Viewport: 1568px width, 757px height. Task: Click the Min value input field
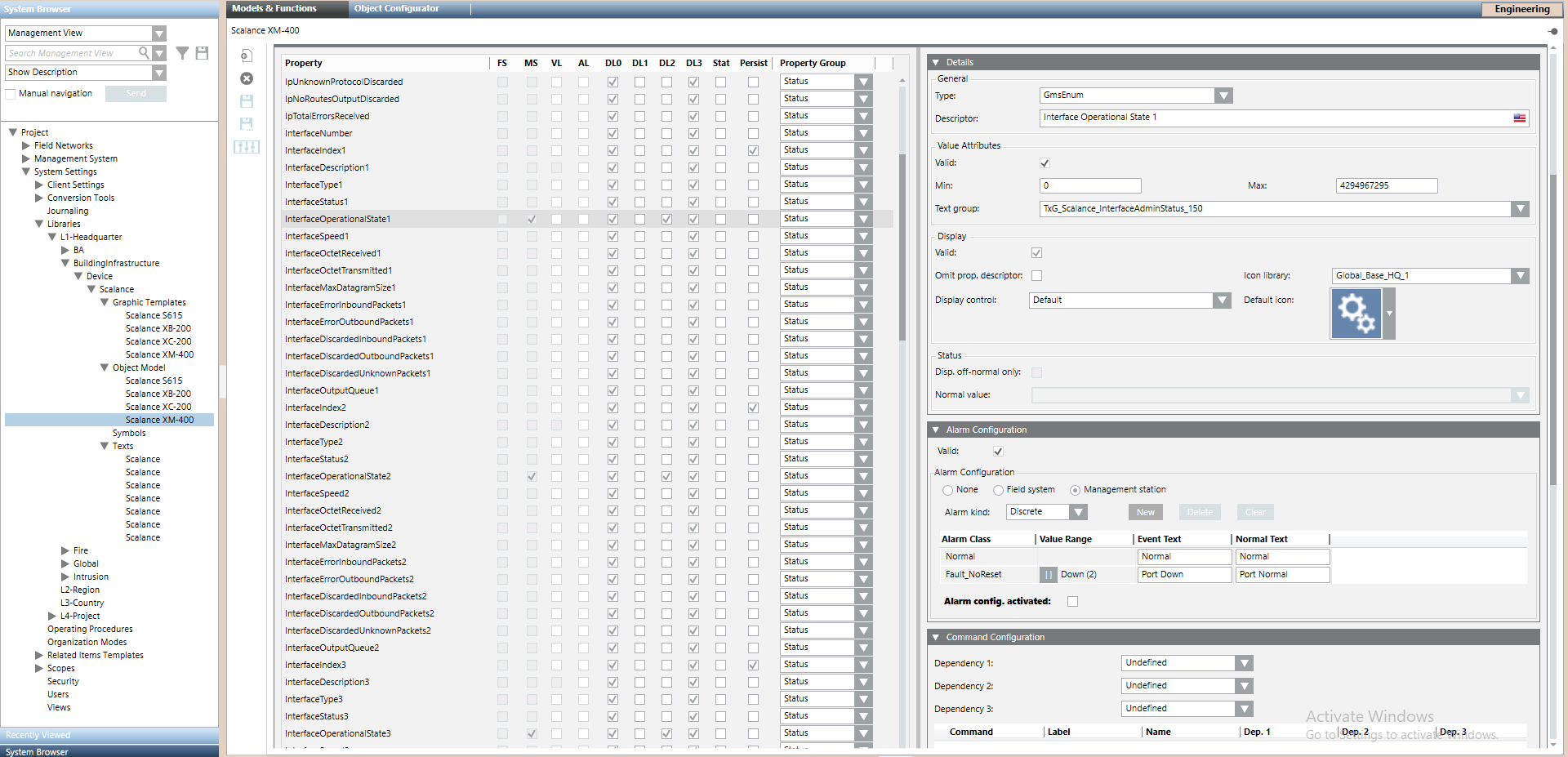pyautogui.click(x=1090, y=185)
